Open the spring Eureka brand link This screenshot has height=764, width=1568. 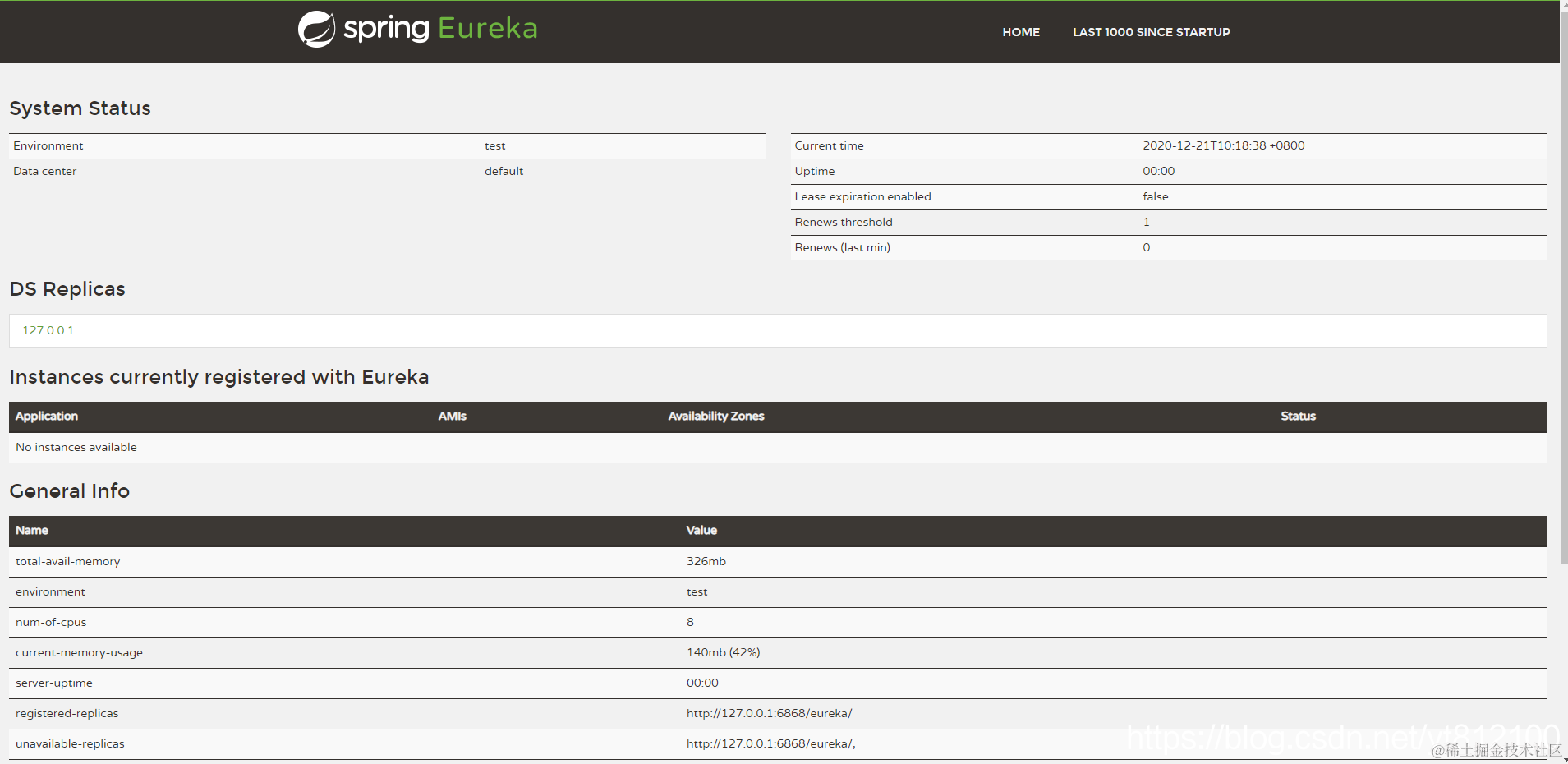[417, 29]
